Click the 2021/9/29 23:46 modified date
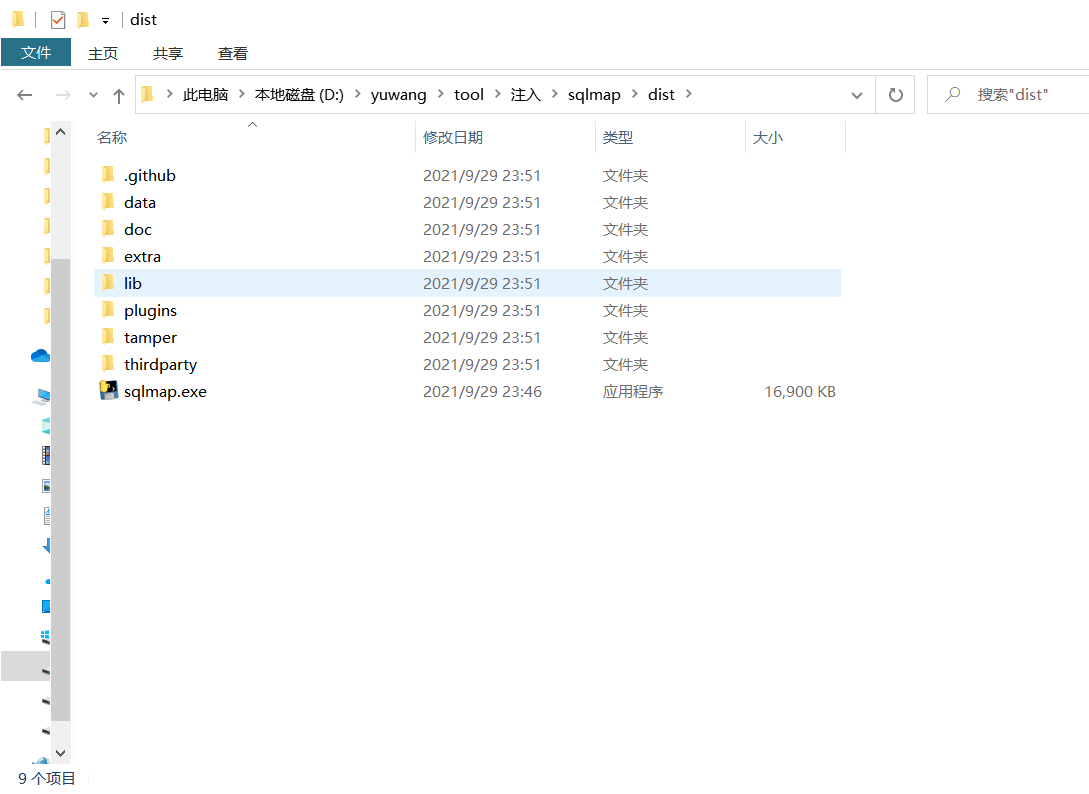The height and width of the screenshot is (794, 1089). point(482,392)
